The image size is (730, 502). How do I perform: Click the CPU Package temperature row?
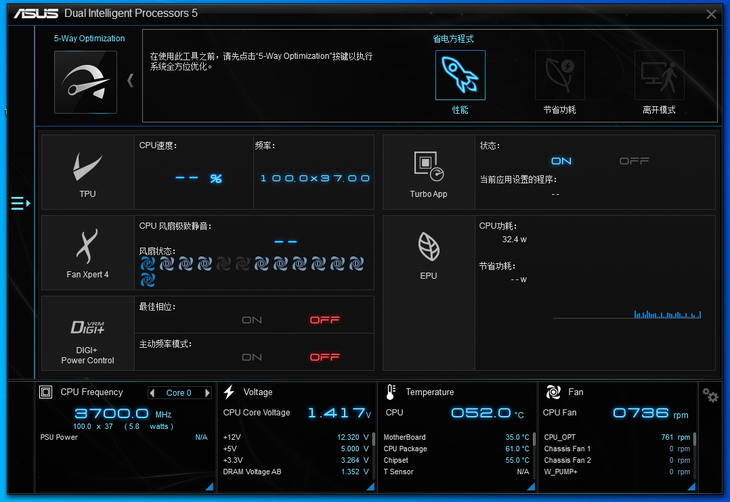coord(456,449)
